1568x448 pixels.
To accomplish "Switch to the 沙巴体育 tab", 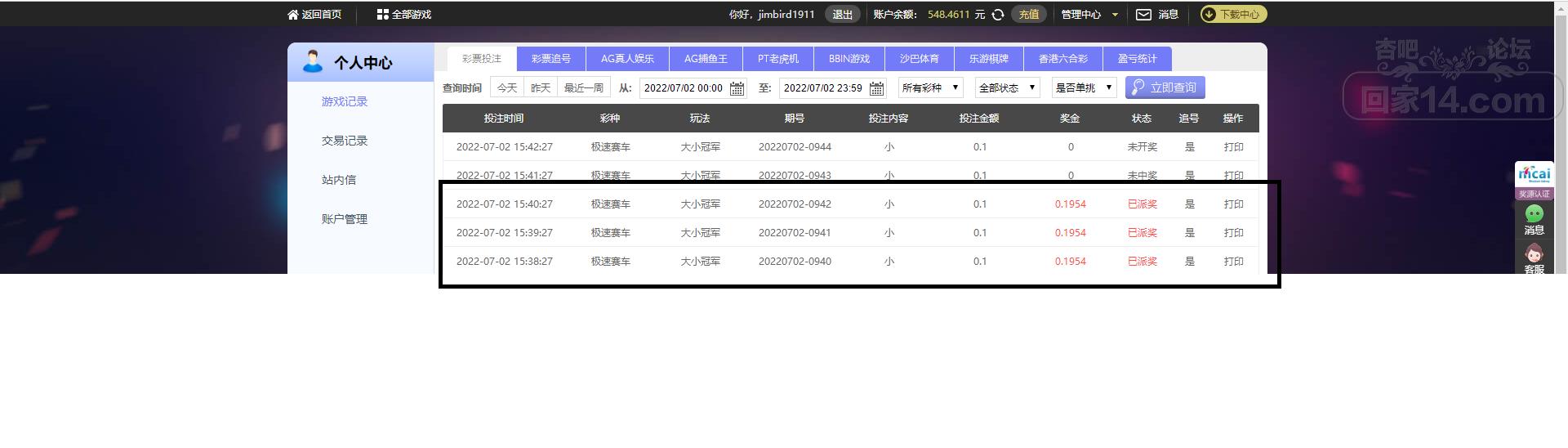I will click(920, 59).
